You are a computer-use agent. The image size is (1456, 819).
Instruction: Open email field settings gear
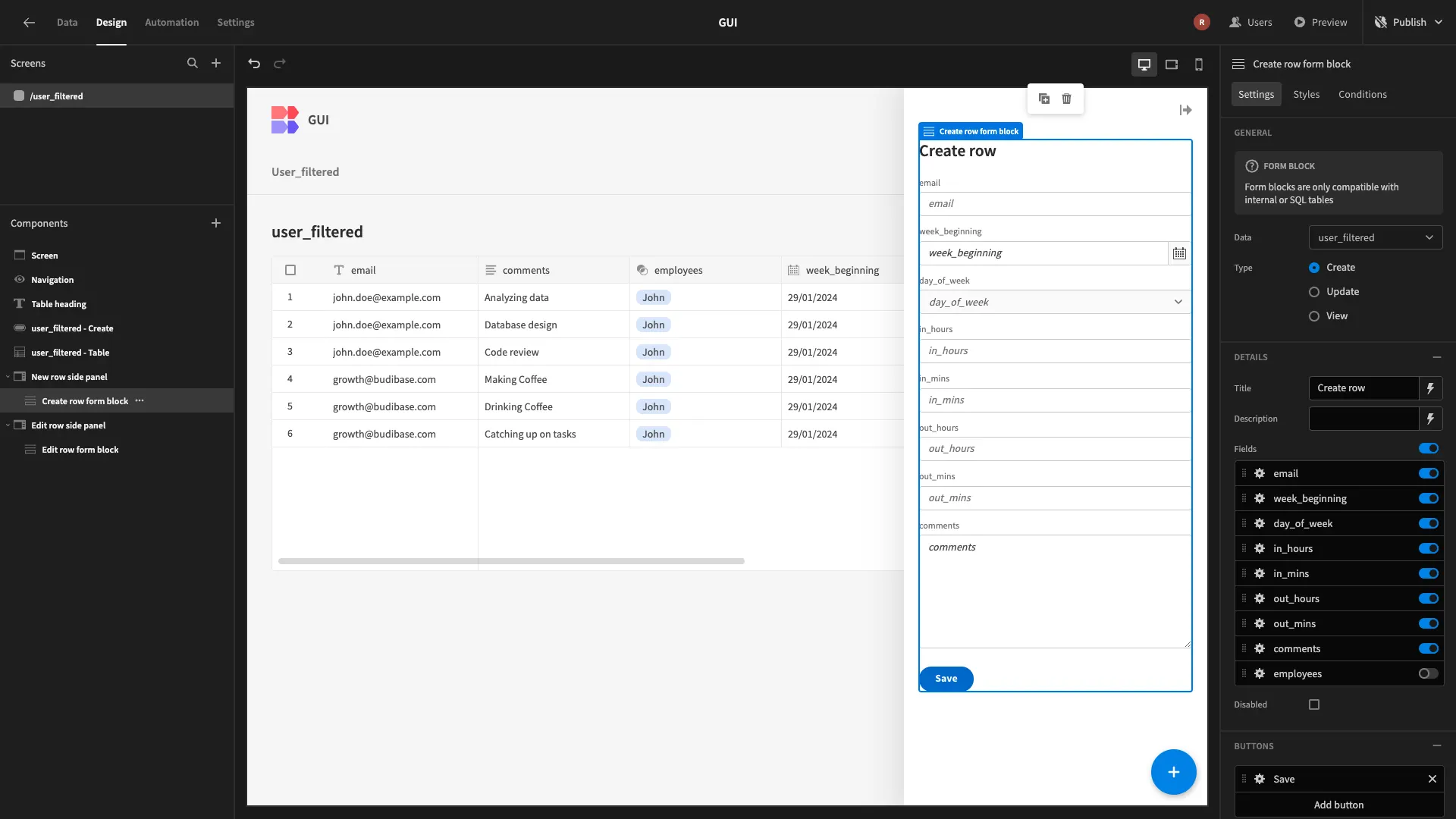click(x=1260, y=473)
